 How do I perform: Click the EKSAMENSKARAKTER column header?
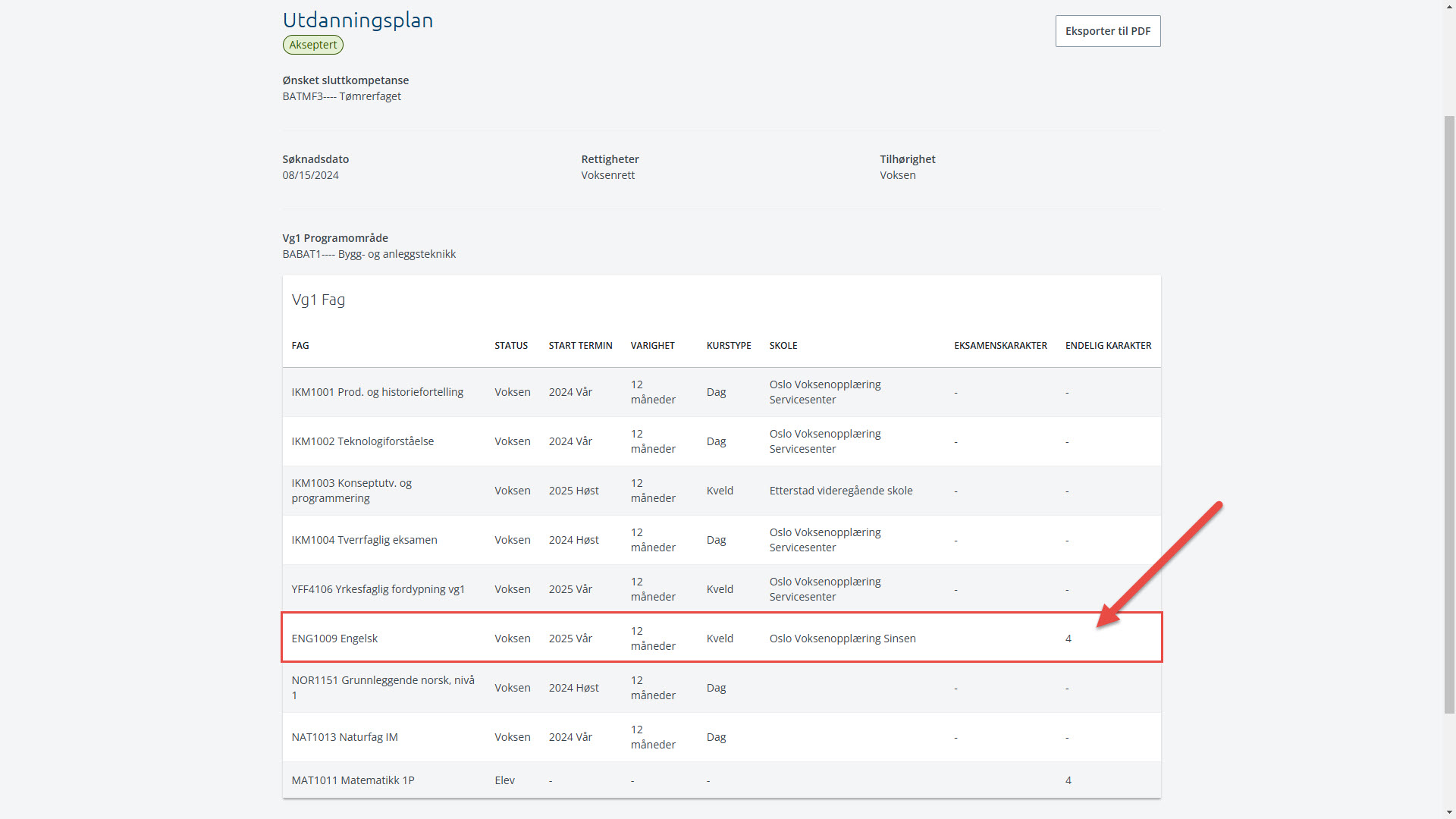(1000, 346)
